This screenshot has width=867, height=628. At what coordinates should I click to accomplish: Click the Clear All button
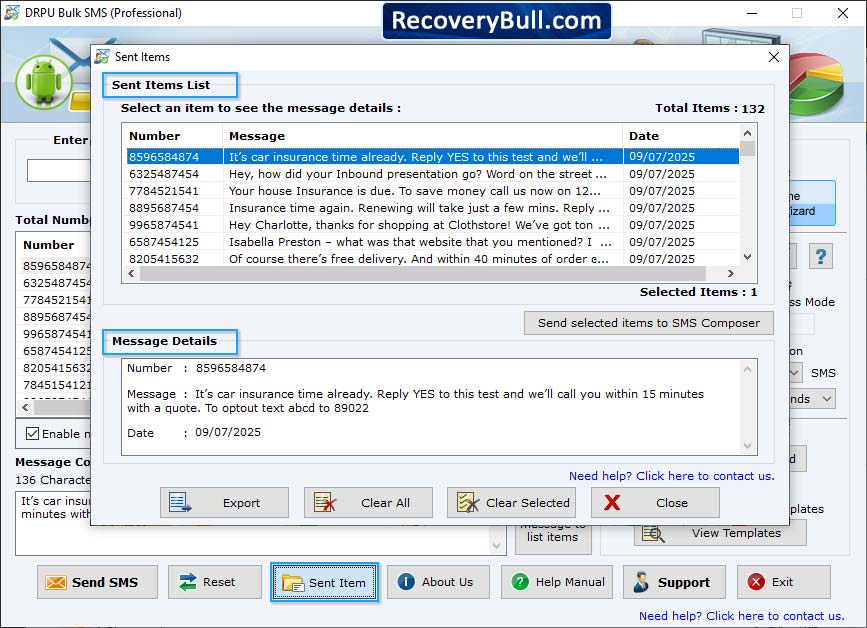(x=368, y=503)
